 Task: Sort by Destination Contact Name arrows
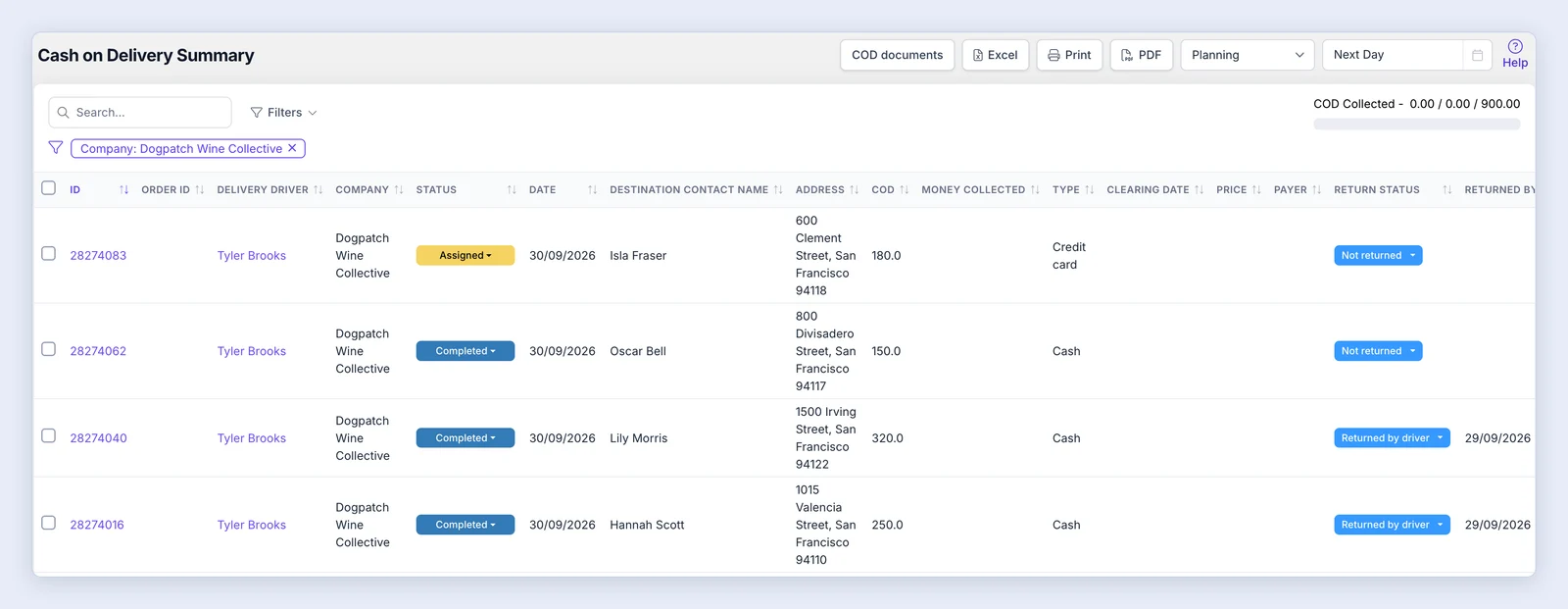(x=778, y=190)
